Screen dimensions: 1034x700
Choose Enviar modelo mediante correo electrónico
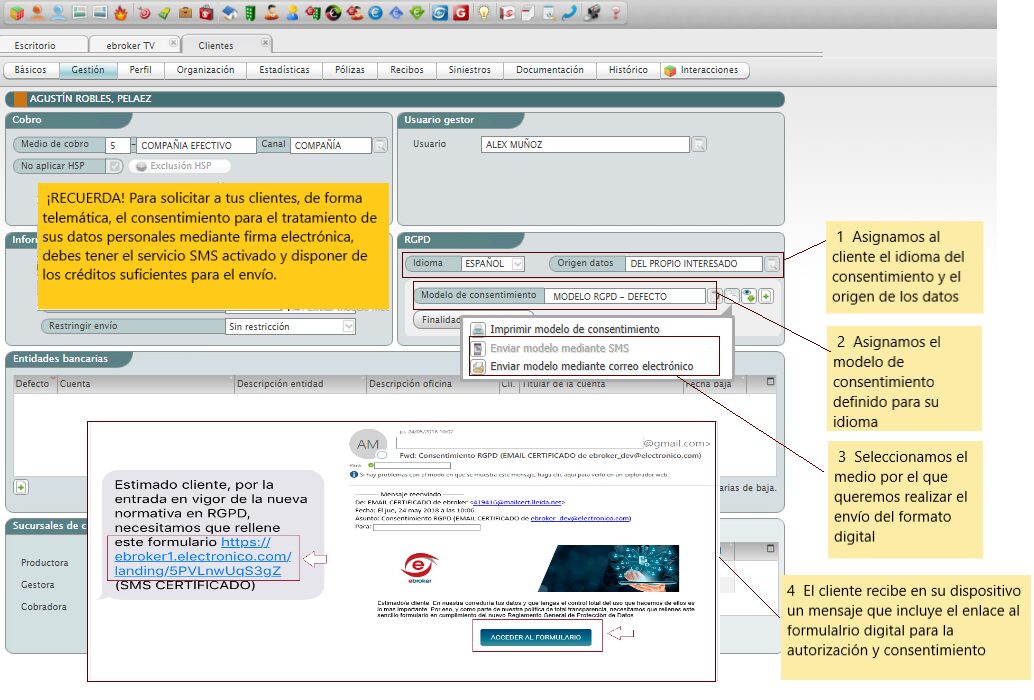pos(592,366)
